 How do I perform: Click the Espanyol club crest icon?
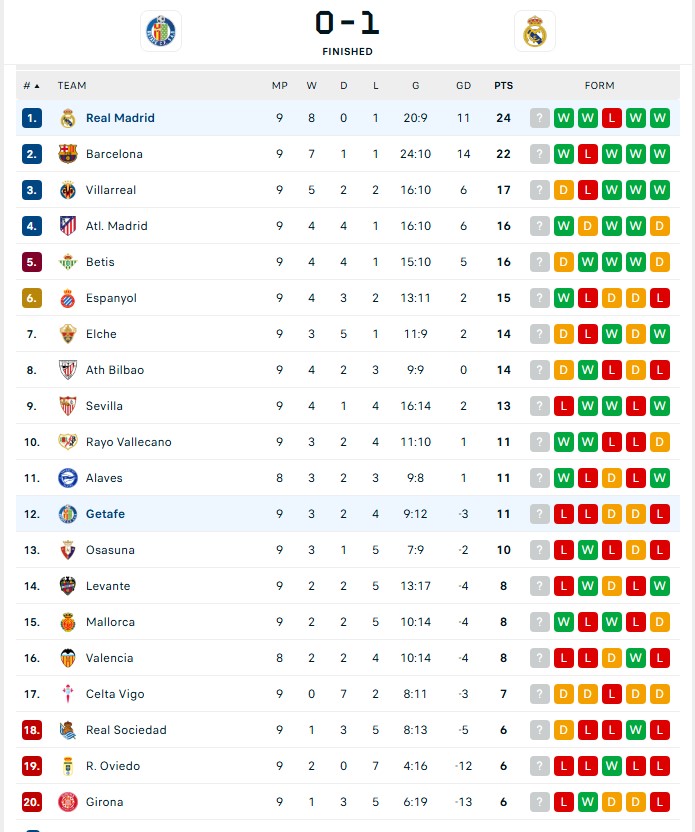tap(68, 298)
